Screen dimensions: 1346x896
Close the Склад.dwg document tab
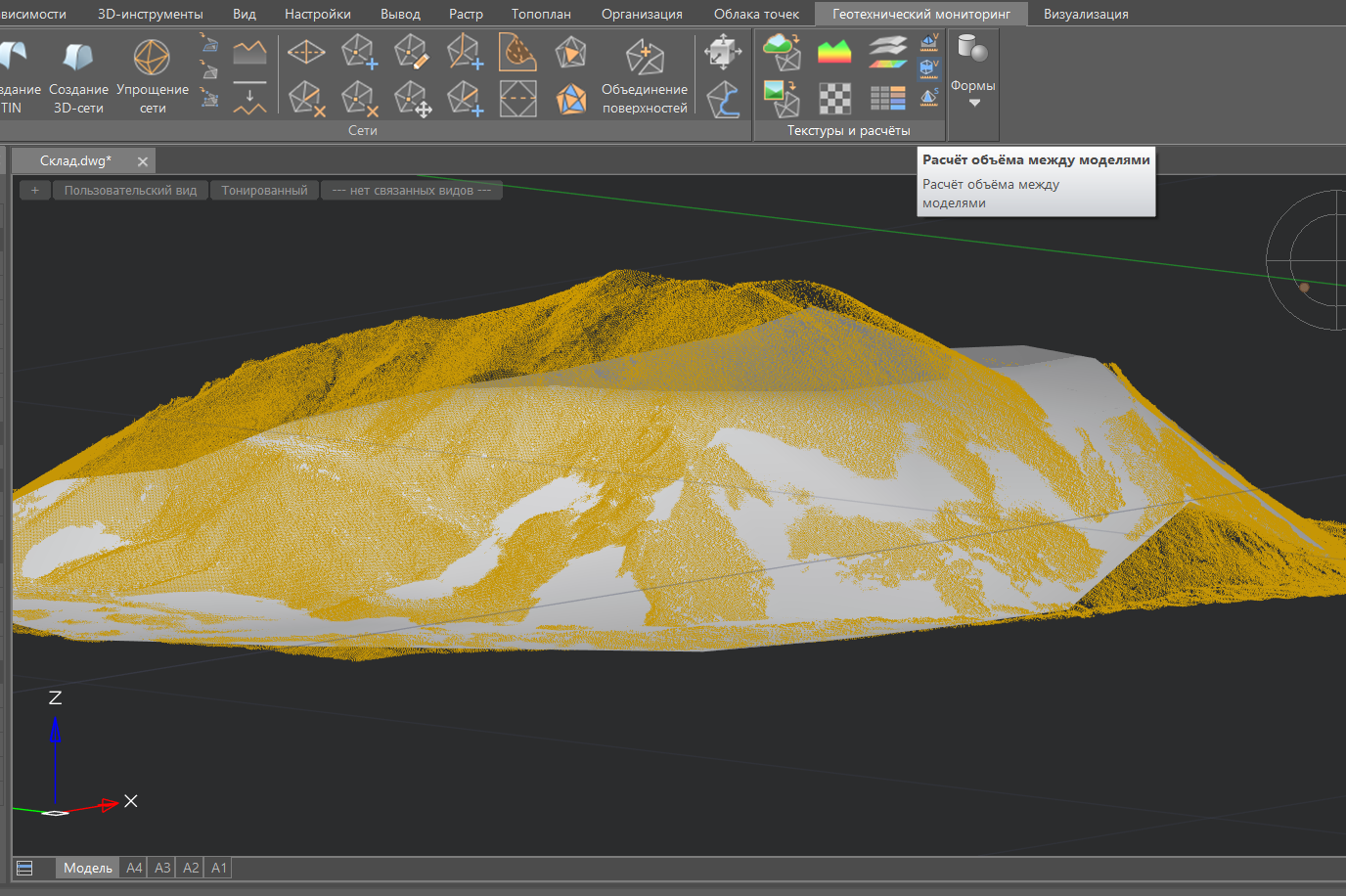143,161
